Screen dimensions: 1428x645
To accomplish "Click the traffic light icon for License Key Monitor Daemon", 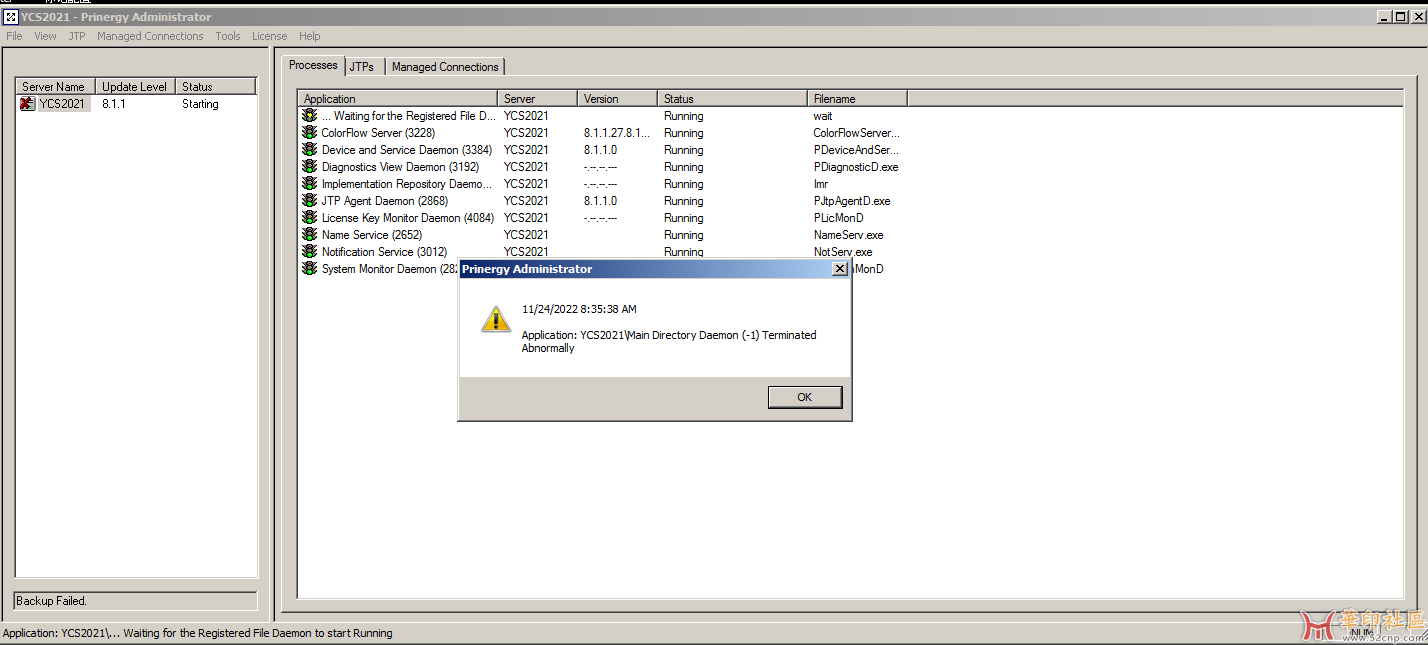I will click(x=310, y=218).
